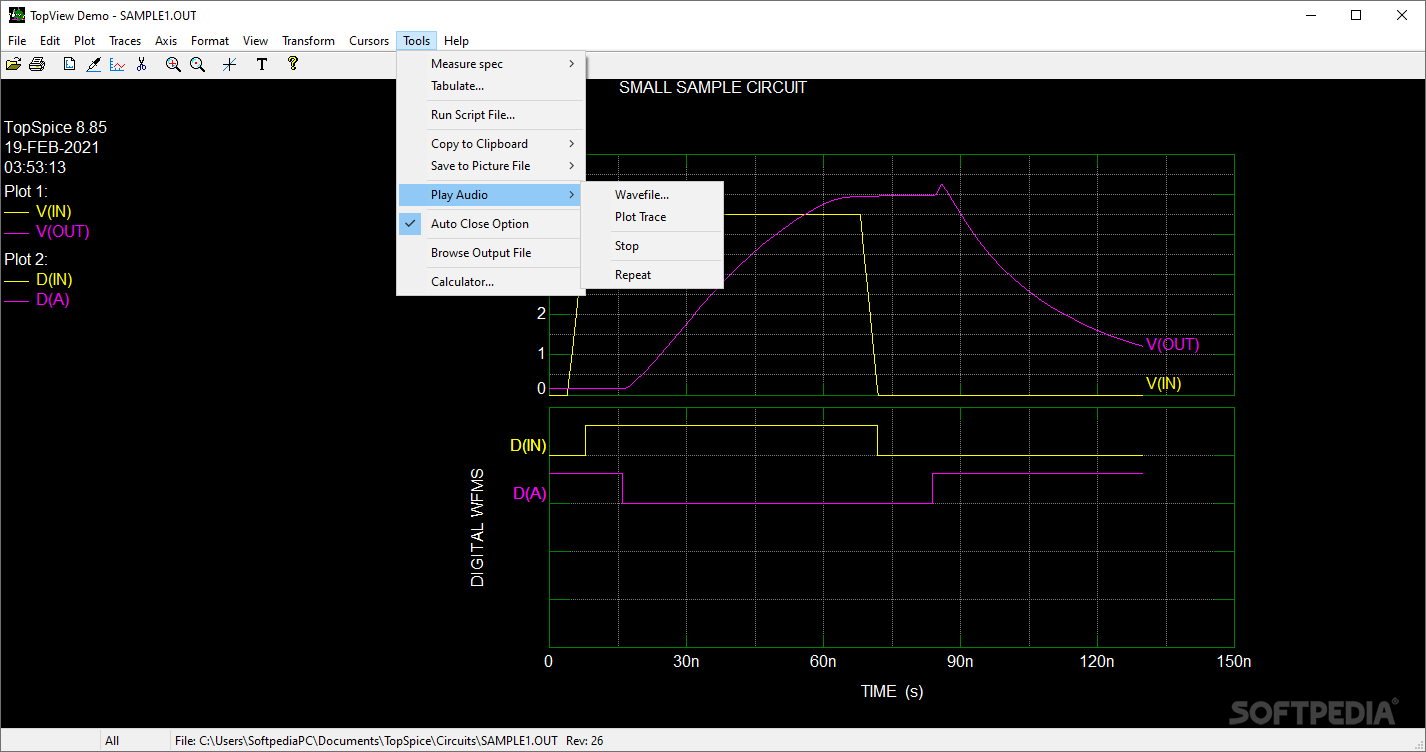This screenshot has width=1426, height=752.
Task: Expand the Measure spec submenu
Action: tap(490, 64)
